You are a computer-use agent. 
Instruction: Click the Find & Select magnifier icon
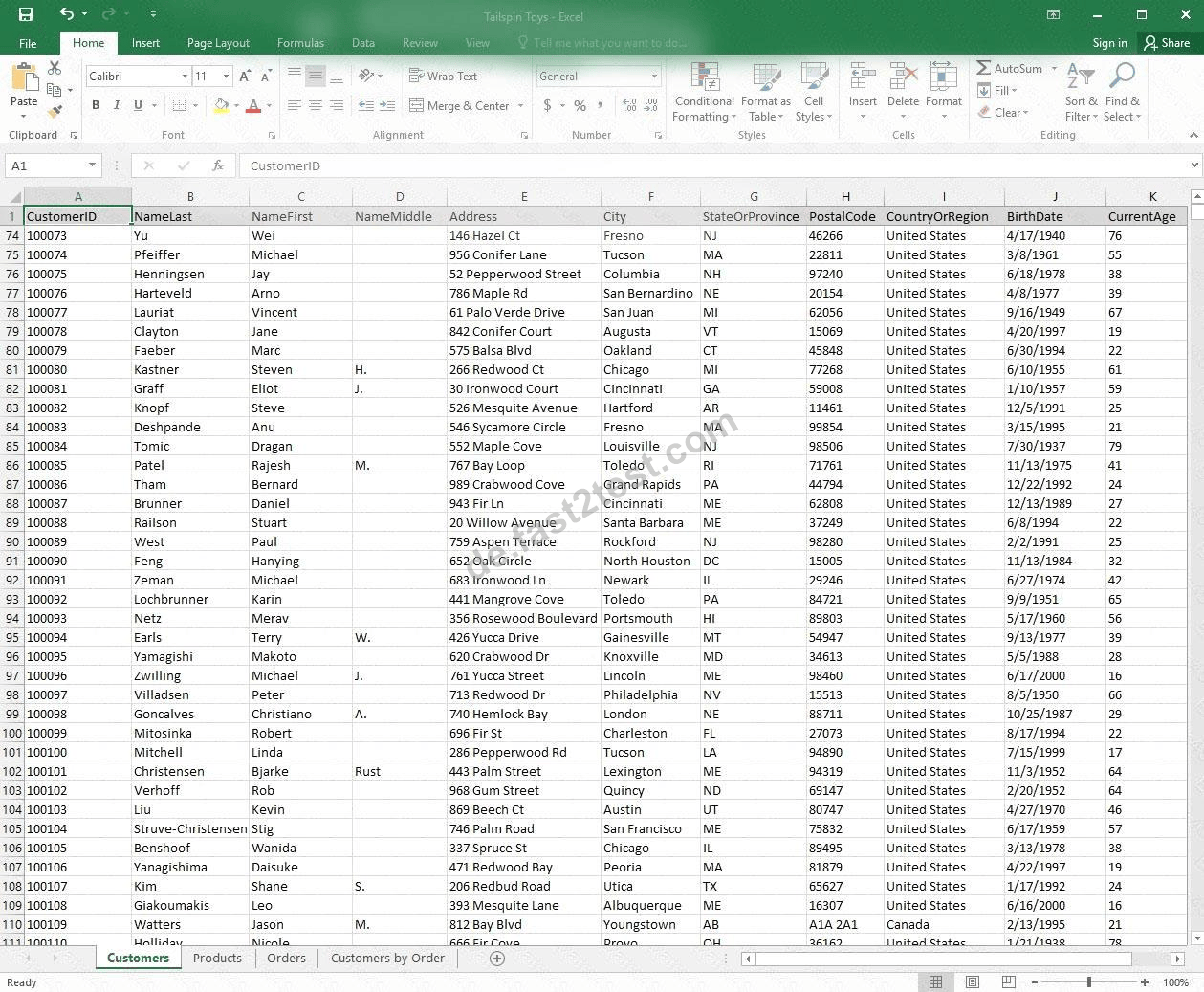tap(1122, 77)
